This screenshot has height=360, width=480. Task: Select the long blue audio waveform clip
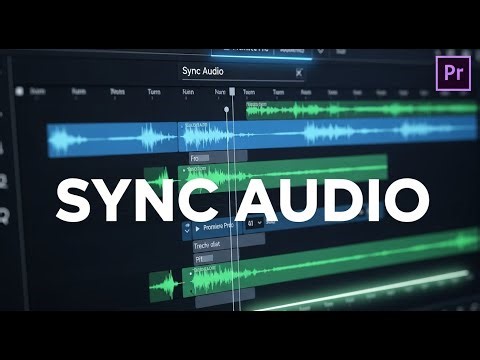328,133
